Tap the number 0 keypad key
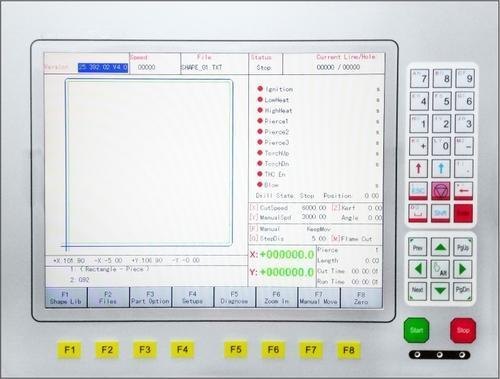This screenshot has height=379, width=500. coord(442,146)
